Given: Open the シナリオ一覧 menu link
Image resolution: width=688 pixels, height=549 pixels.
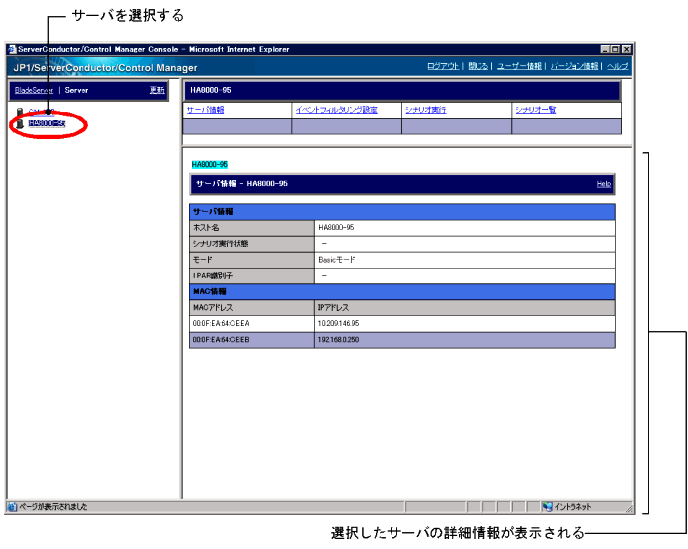Looking at the screenshot, I should coord(536,110).
